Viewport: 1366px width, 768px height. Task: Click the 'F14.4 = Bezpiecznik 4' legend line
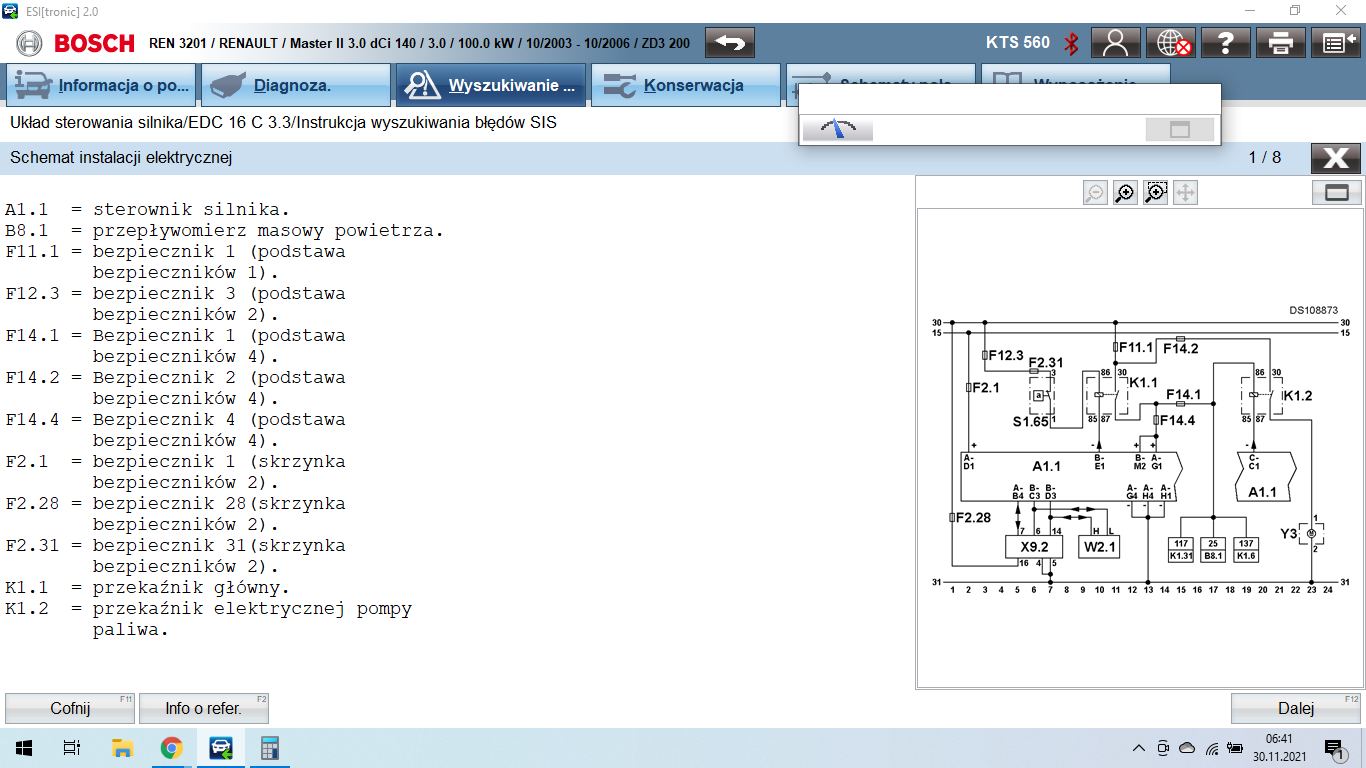point(175,420)
